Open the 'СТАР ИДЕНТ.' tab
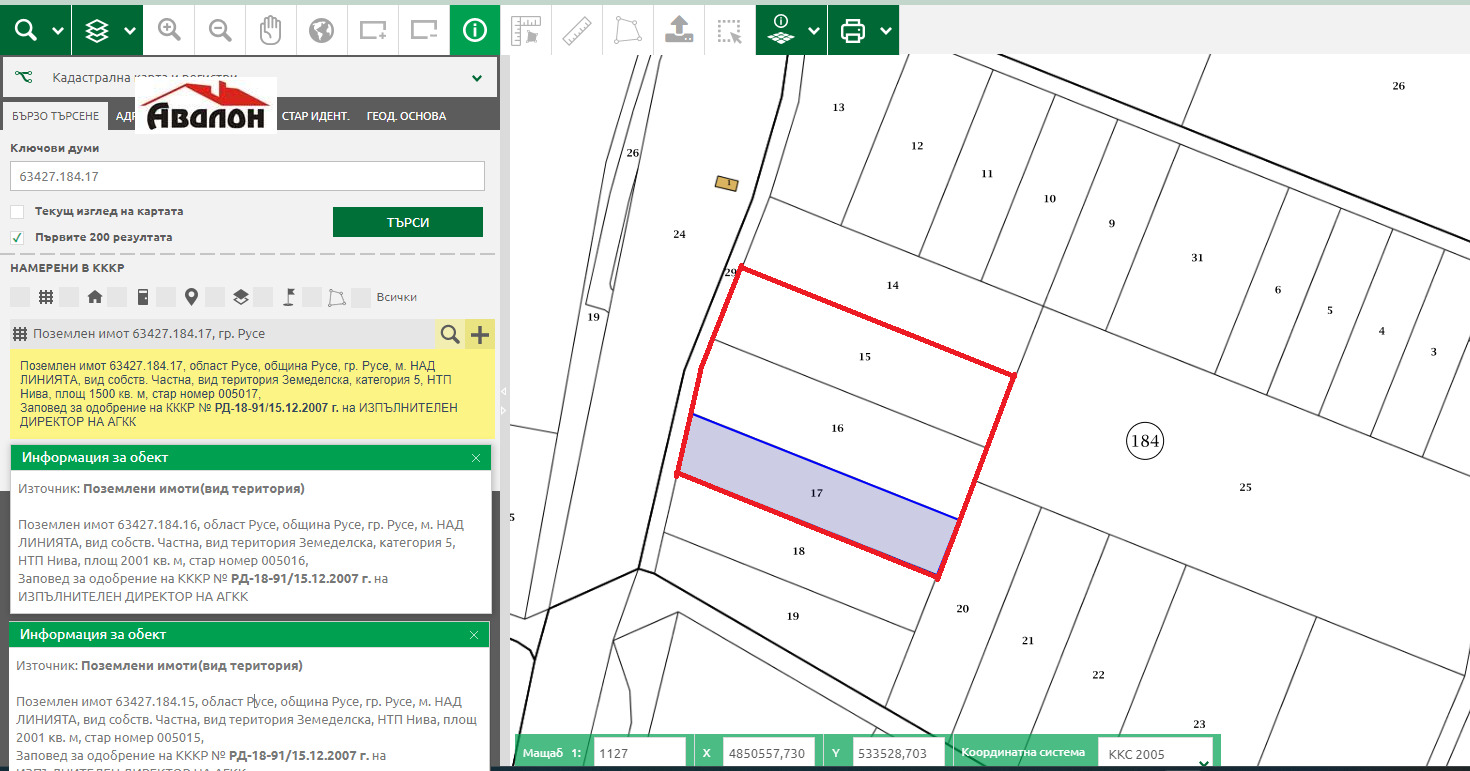The width and height of the screenshot is (1470, 771). click(315, 116)
